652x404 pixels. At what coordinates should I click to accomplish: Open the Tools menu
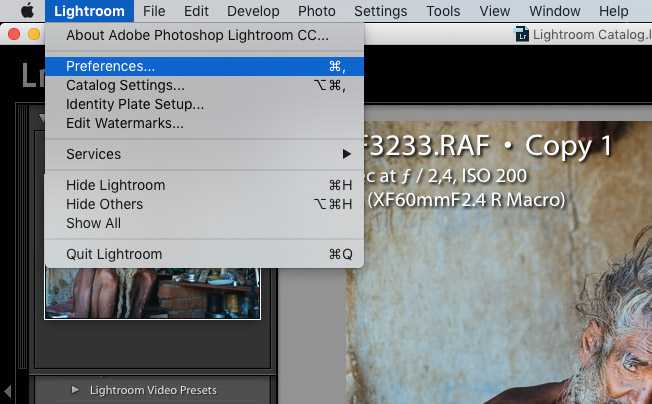click(443, 11)
